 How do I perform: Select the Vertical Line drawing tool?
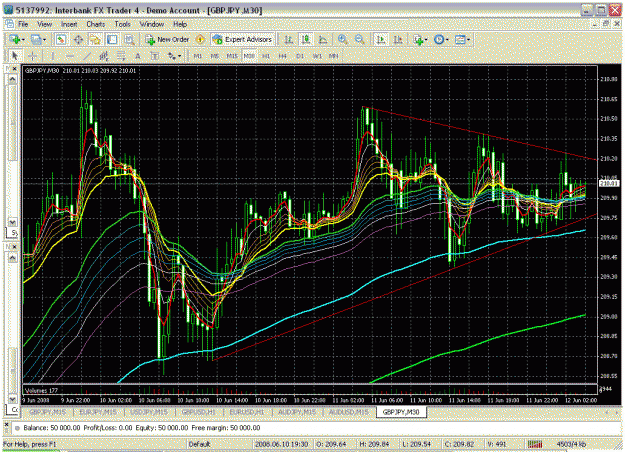53,56
